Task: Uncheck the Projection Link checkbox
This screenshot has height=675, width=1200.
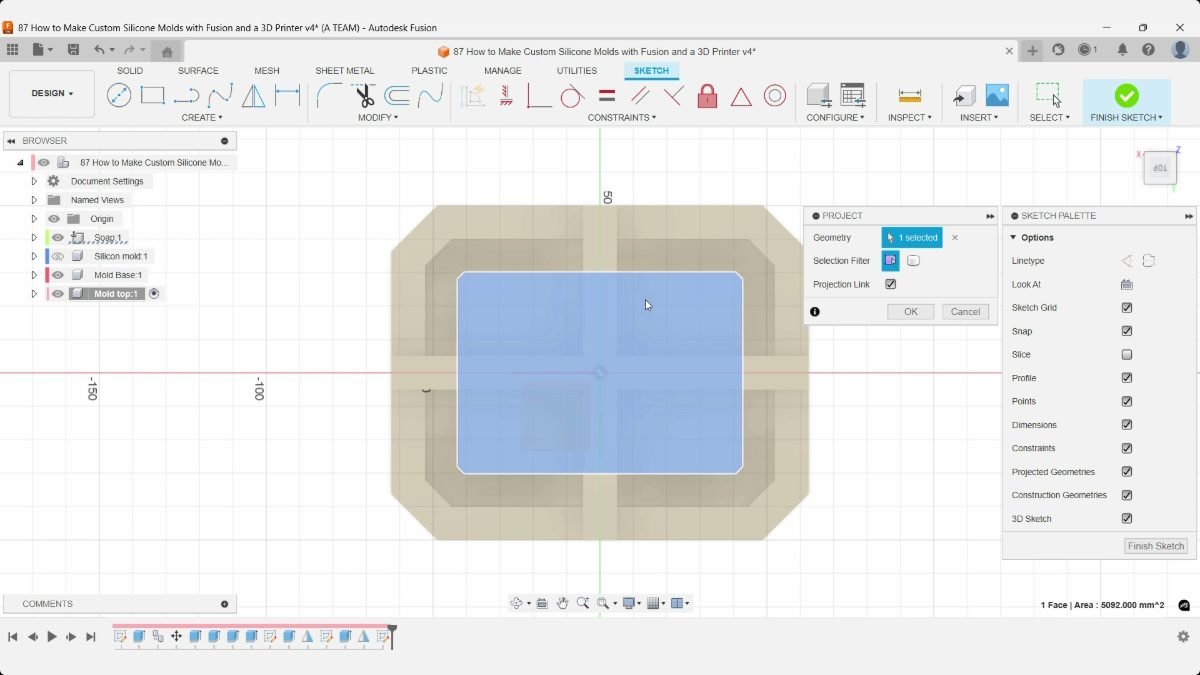Action: (x=891, y=285)
